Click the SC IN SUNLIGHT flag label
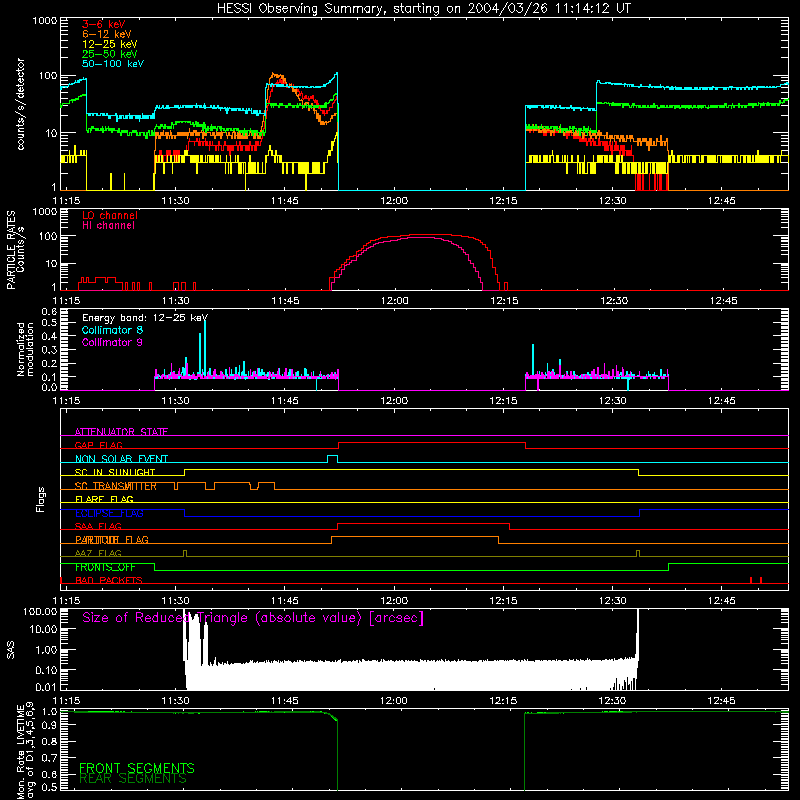800x800 pixels. click(x=115, y=472)
